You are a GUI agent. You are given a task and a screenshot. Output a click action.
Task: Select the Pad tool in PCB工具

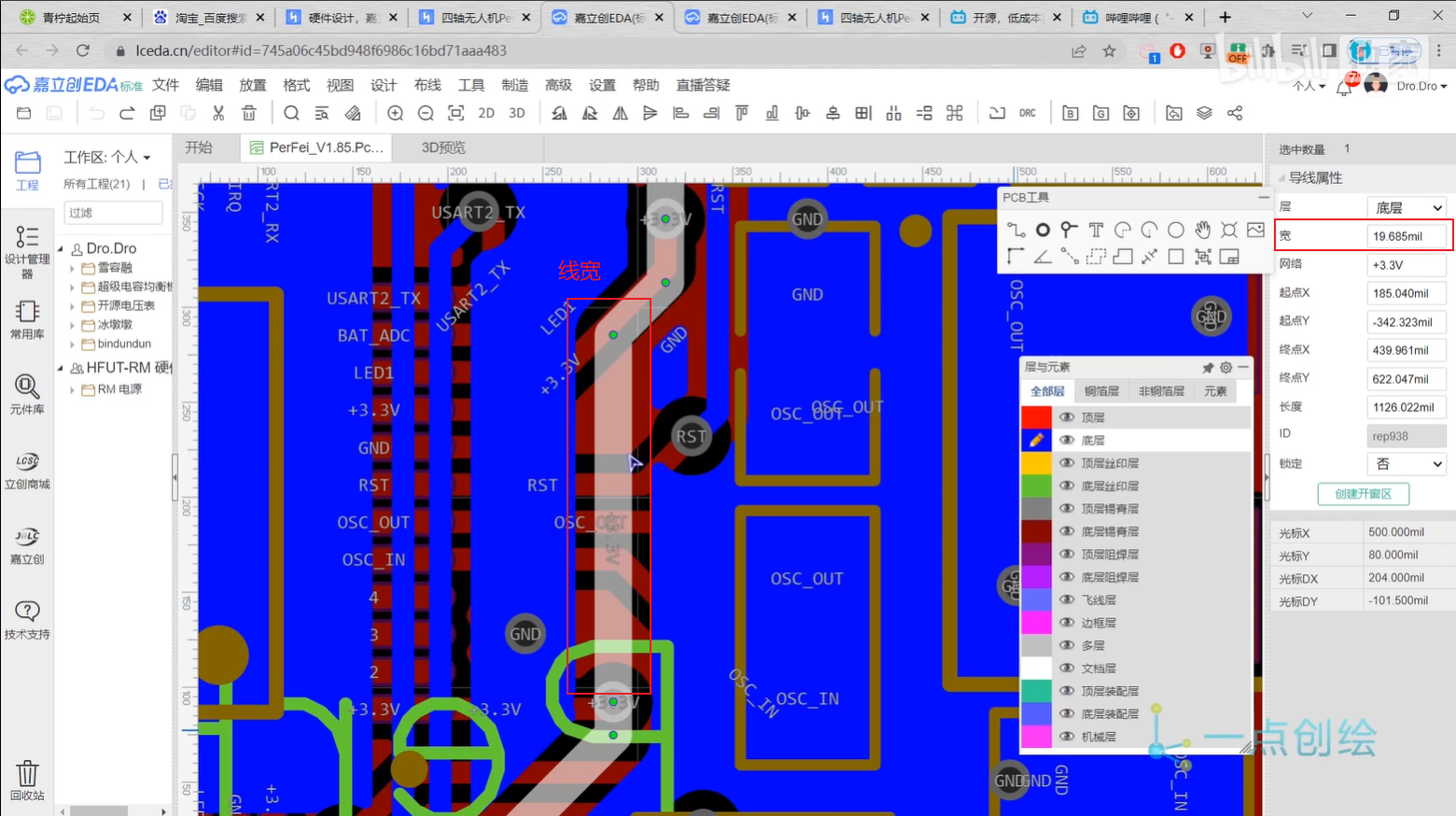pyautogui.click(x=1043, y=230)
